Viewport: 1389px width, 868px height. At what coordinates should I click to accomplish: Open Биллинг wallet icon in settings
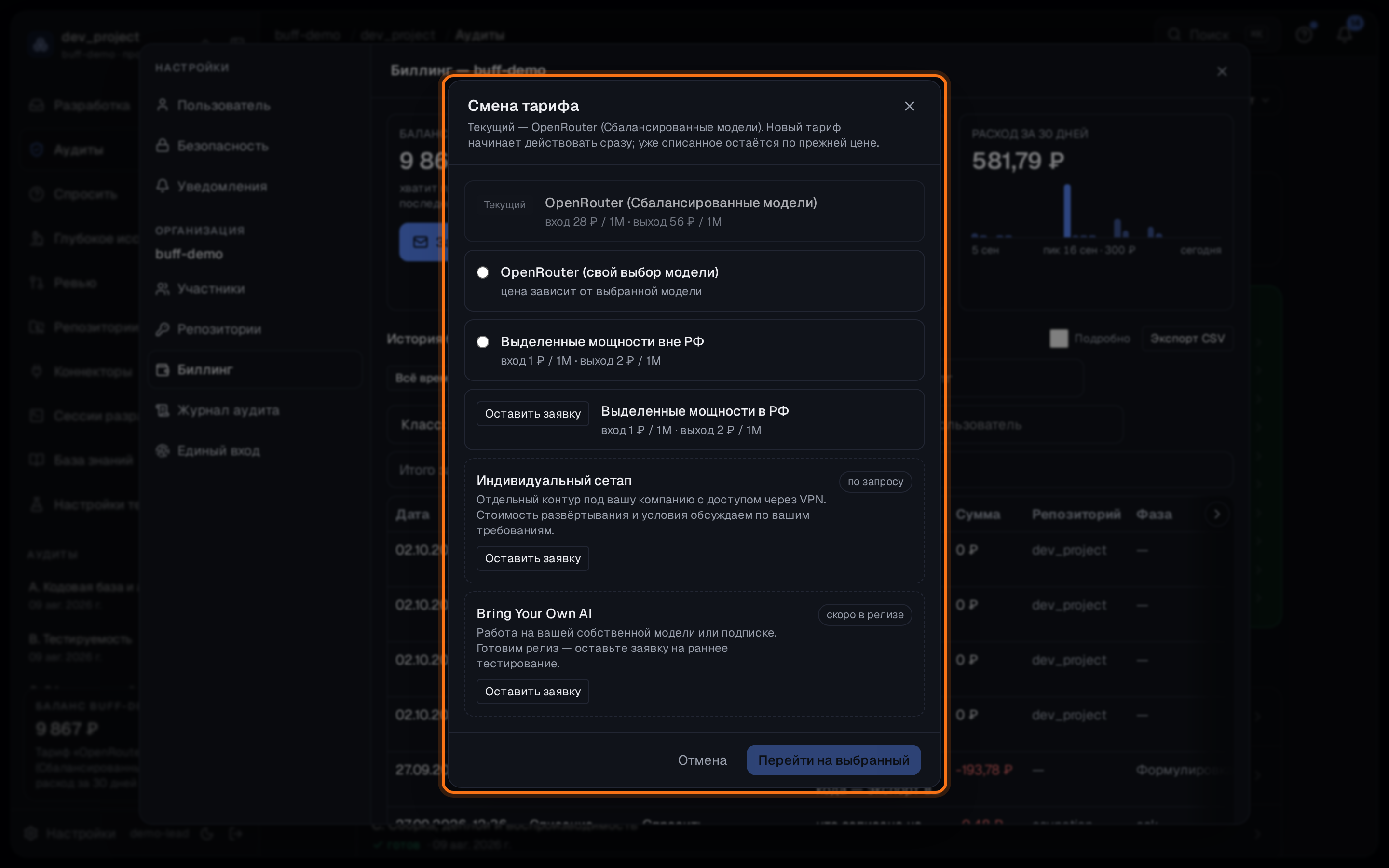[163, 370]
